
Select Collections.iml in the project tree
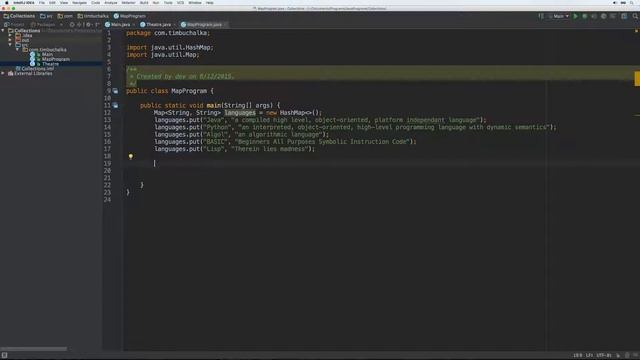[x=35, y=69]
